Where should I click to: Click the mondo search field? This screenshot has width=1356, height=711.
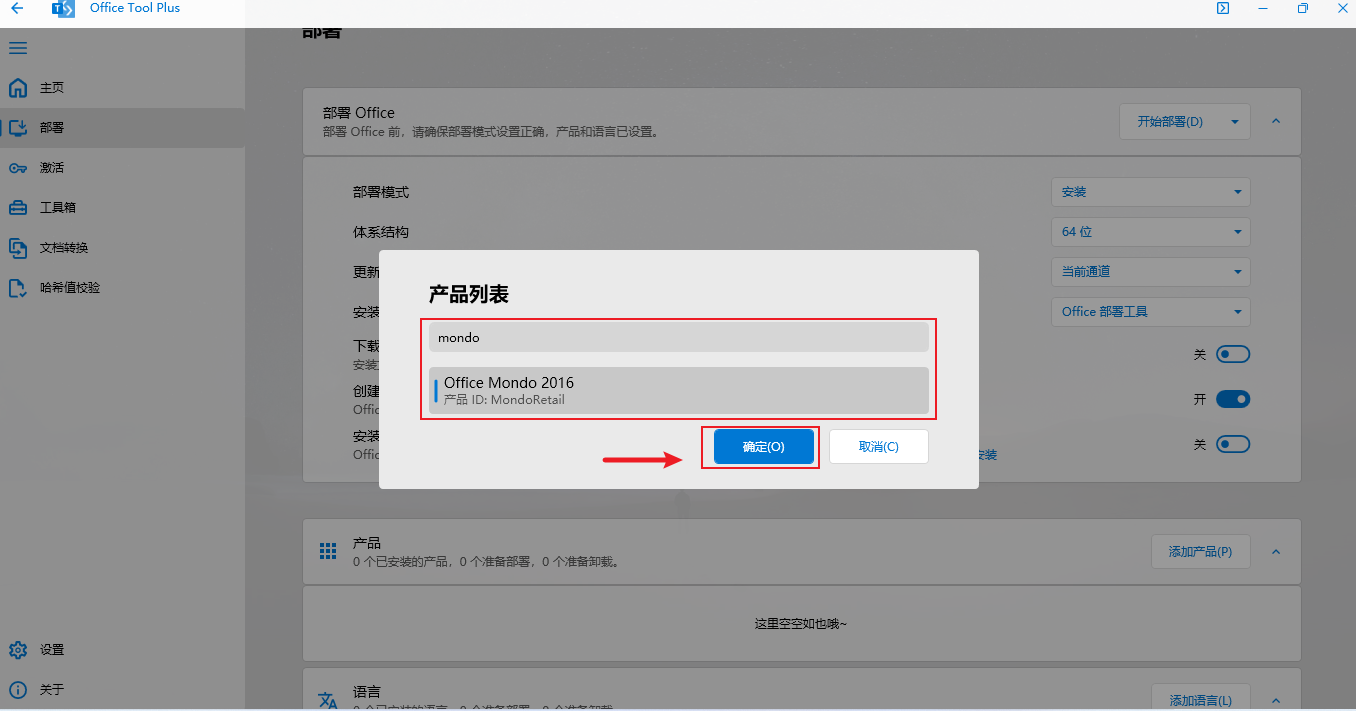point(678,338)
